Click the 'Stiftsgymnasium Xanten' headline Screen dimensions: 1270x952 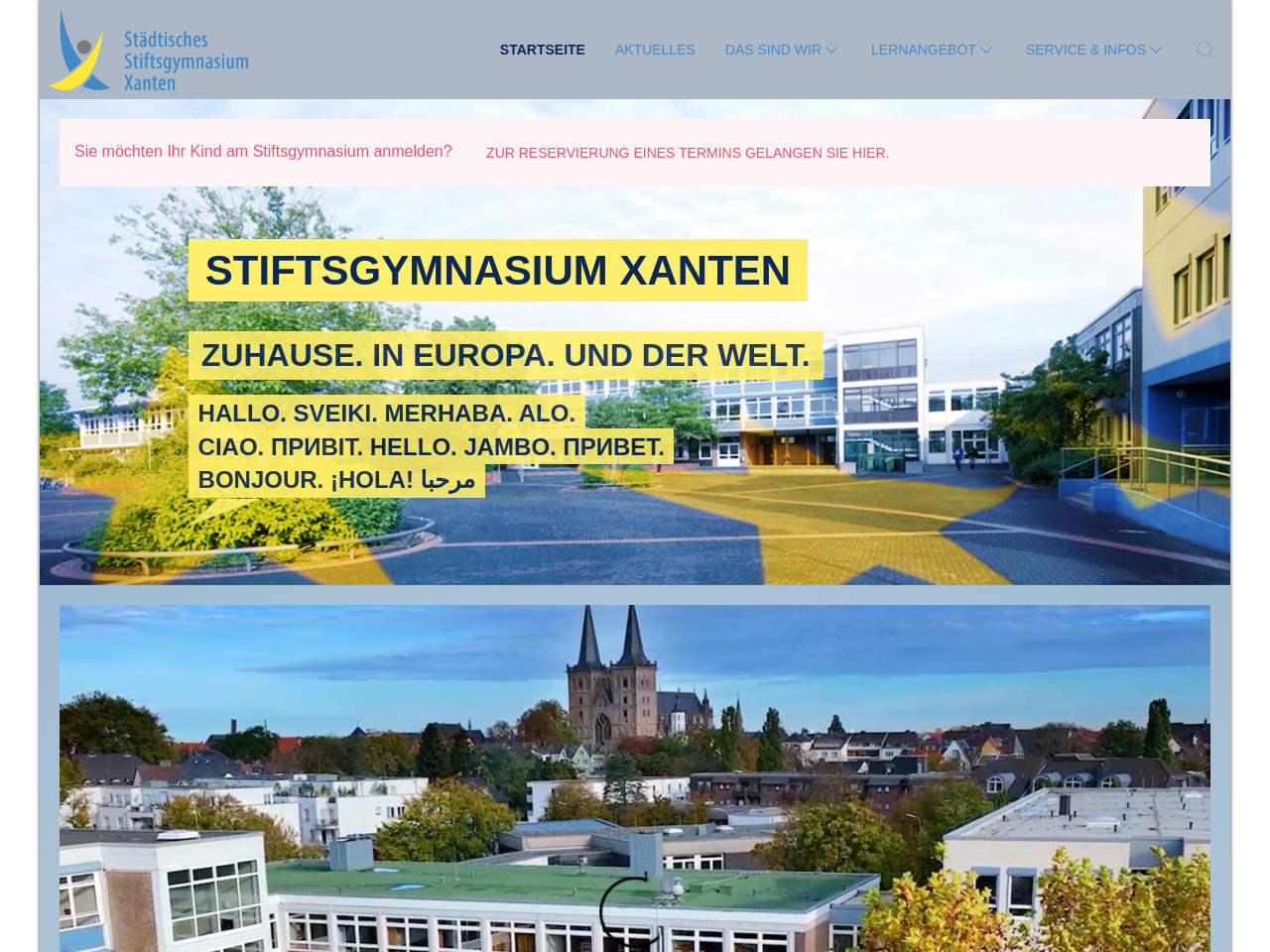(497, 271)
